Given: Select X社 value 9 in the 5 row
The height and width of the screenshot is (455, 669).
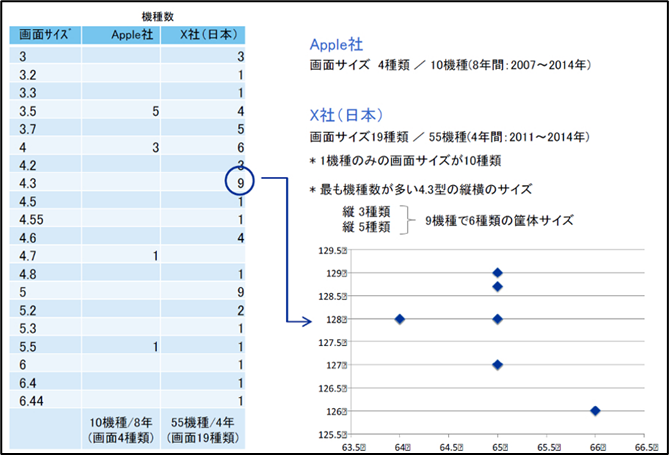Looking at the screenshot, I should [x=241, y=292].
